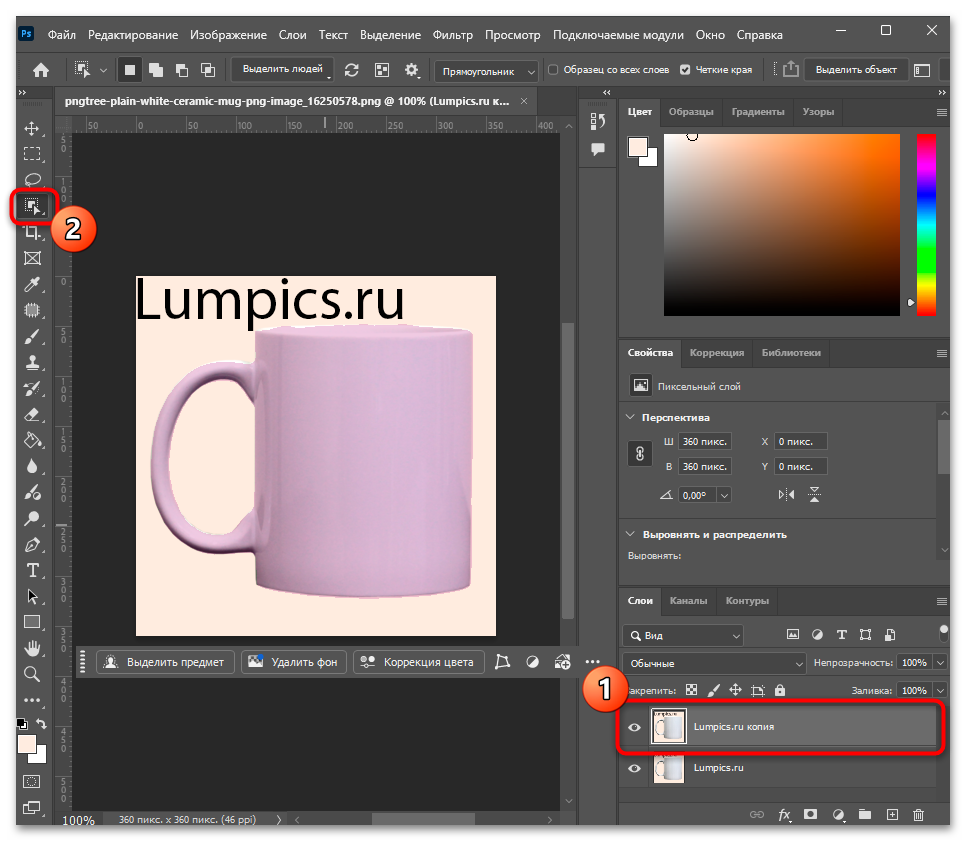
Task: Select the Zoom tool
Action: (32, 674)
